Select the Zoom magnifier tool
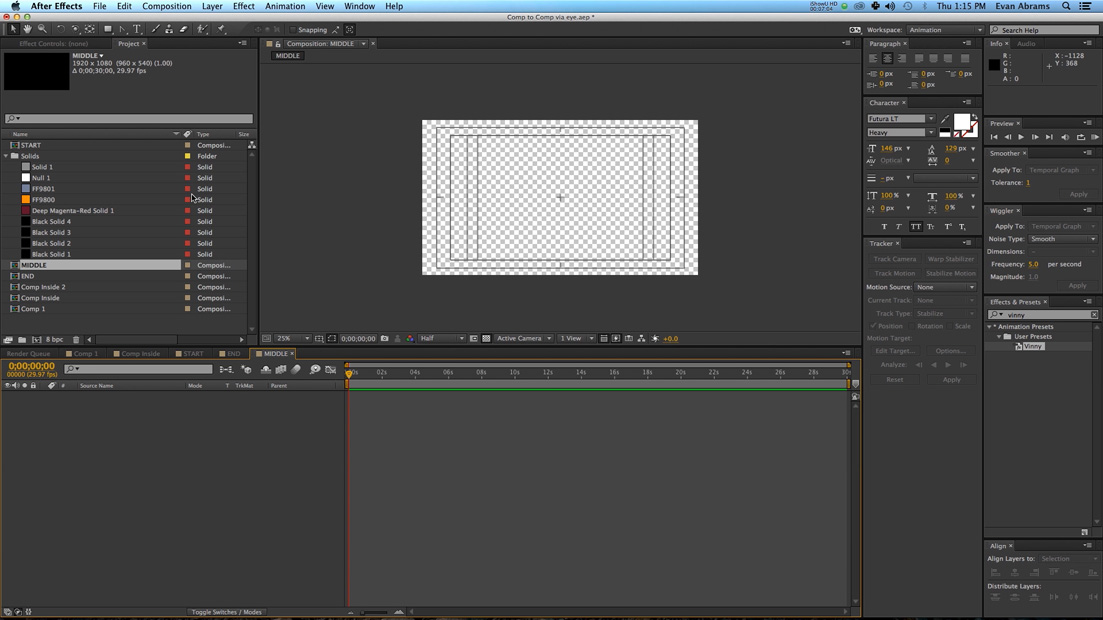The height and width of the screenshot is (620, 1103). pos(42,30)
